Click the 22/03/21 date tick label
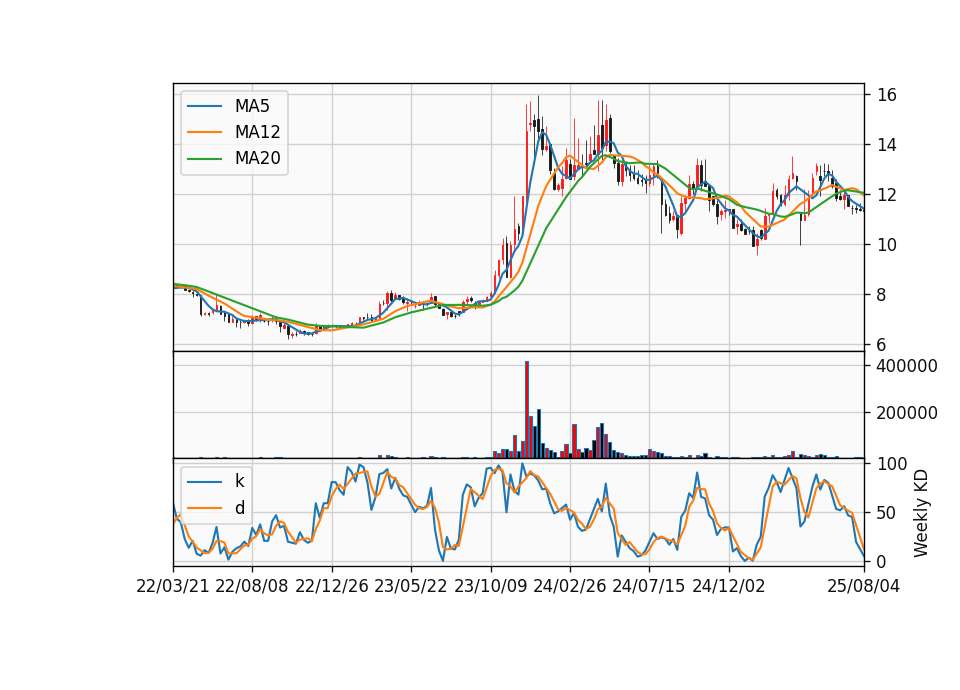 [x=173, y=586]
